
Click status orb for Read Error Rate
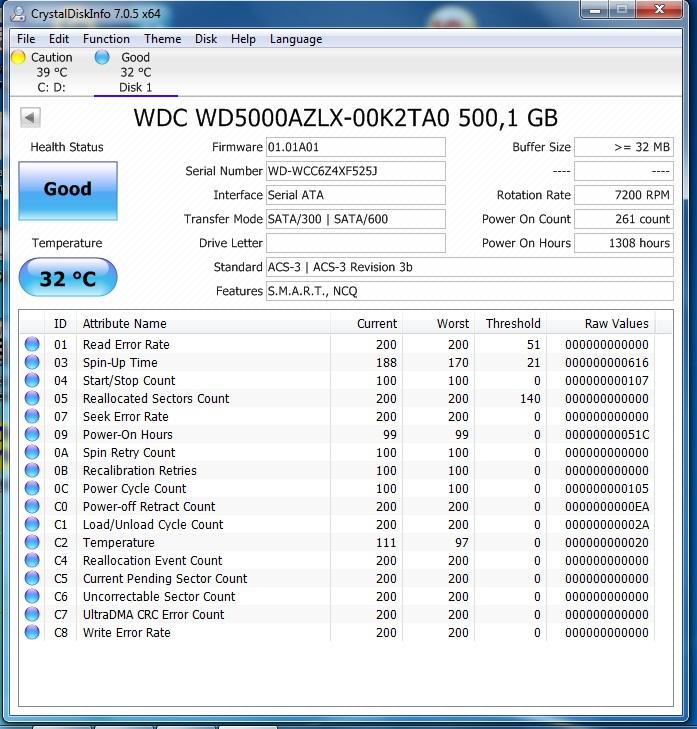point(32,344)
